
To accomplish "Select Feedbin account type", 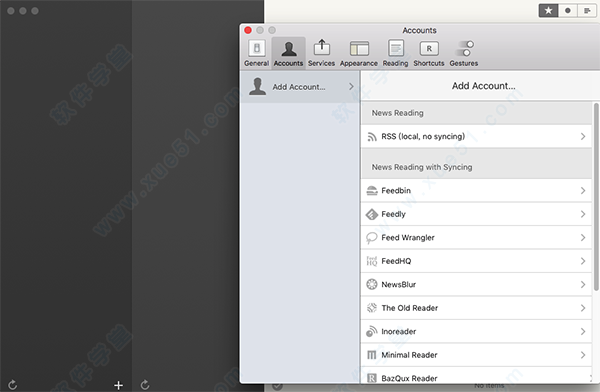I will 477,191.
